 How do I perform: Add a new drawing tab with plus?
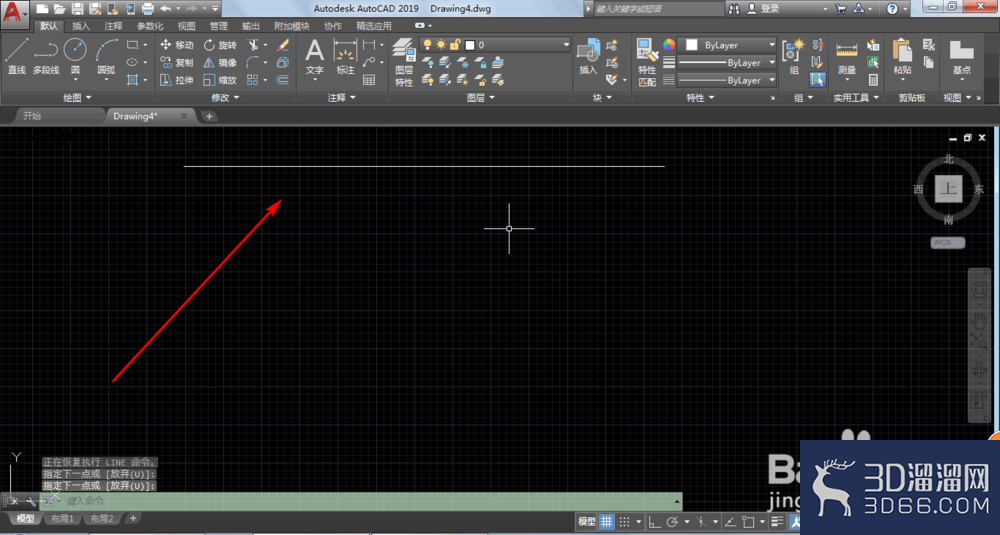coord(209,116)
